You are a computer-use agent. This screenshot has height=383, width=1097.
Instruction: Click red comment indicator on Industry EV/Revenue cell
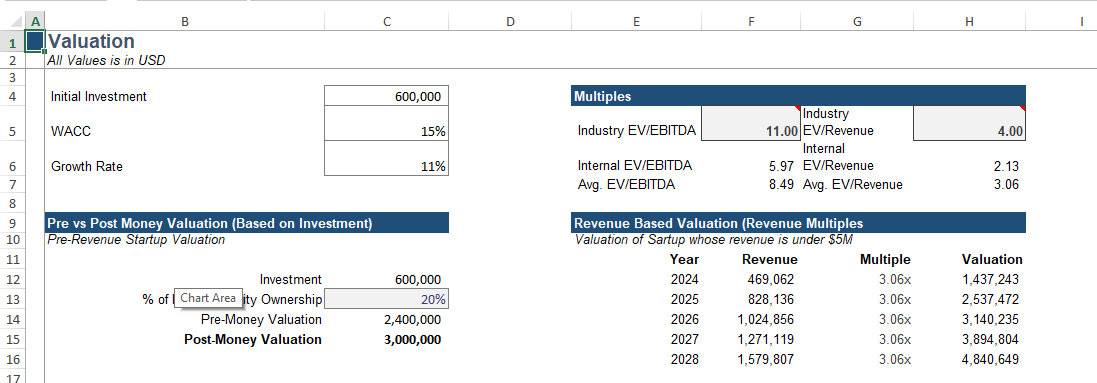coord(1023,109)
